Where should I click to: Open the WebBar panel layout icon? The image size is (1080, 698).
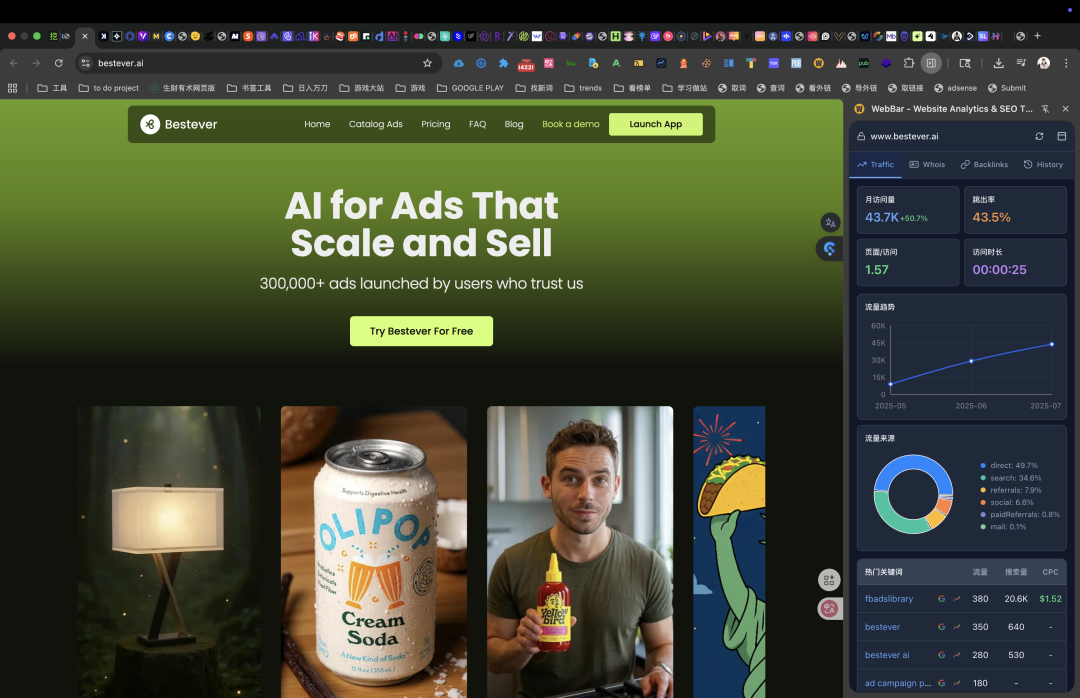coord(1061,136)
